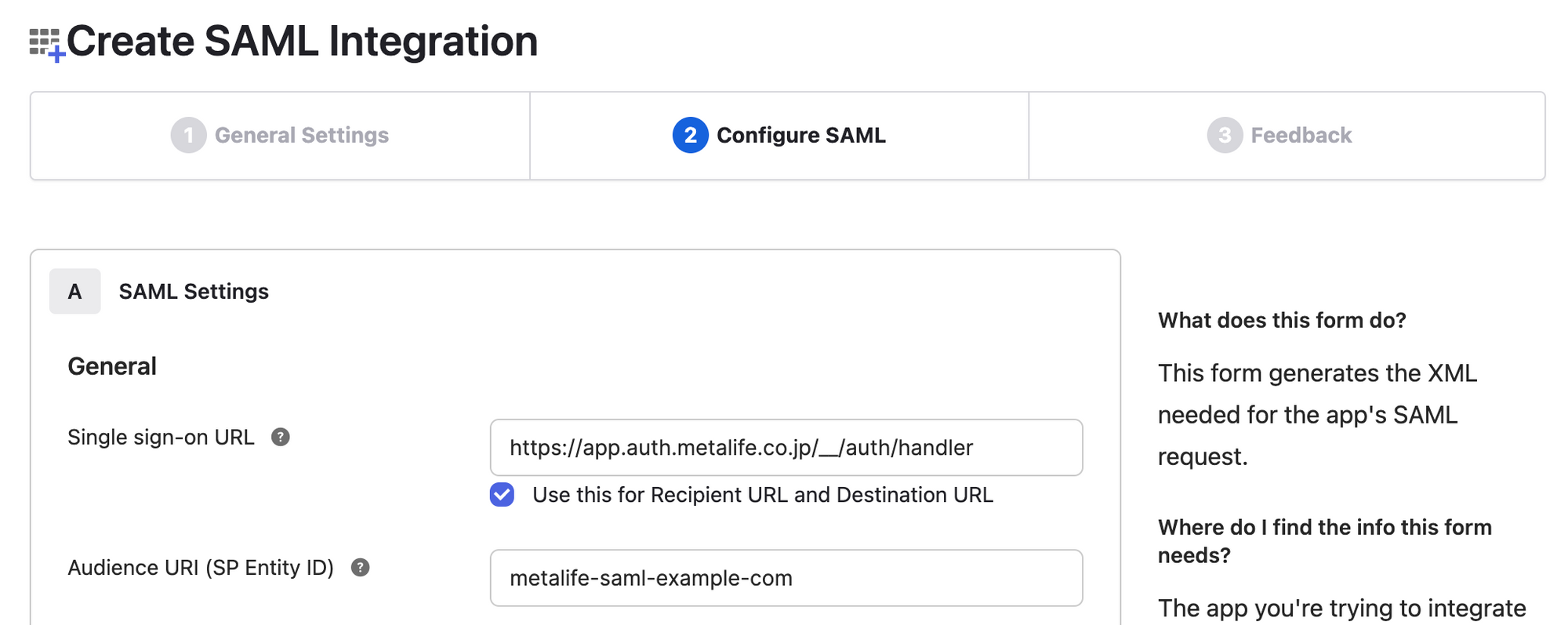Click the General subsection heading
The height and width of the screenshot is (625, 1568).
pyautogui.click(x=112, y=366)
